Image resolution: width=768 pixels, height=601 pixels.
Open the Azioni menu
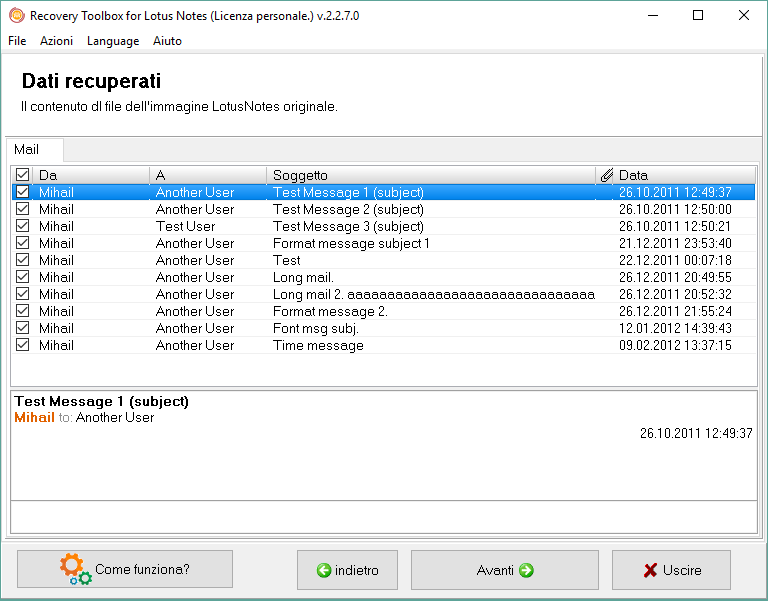pyautogui.click(x=56, y=41)
